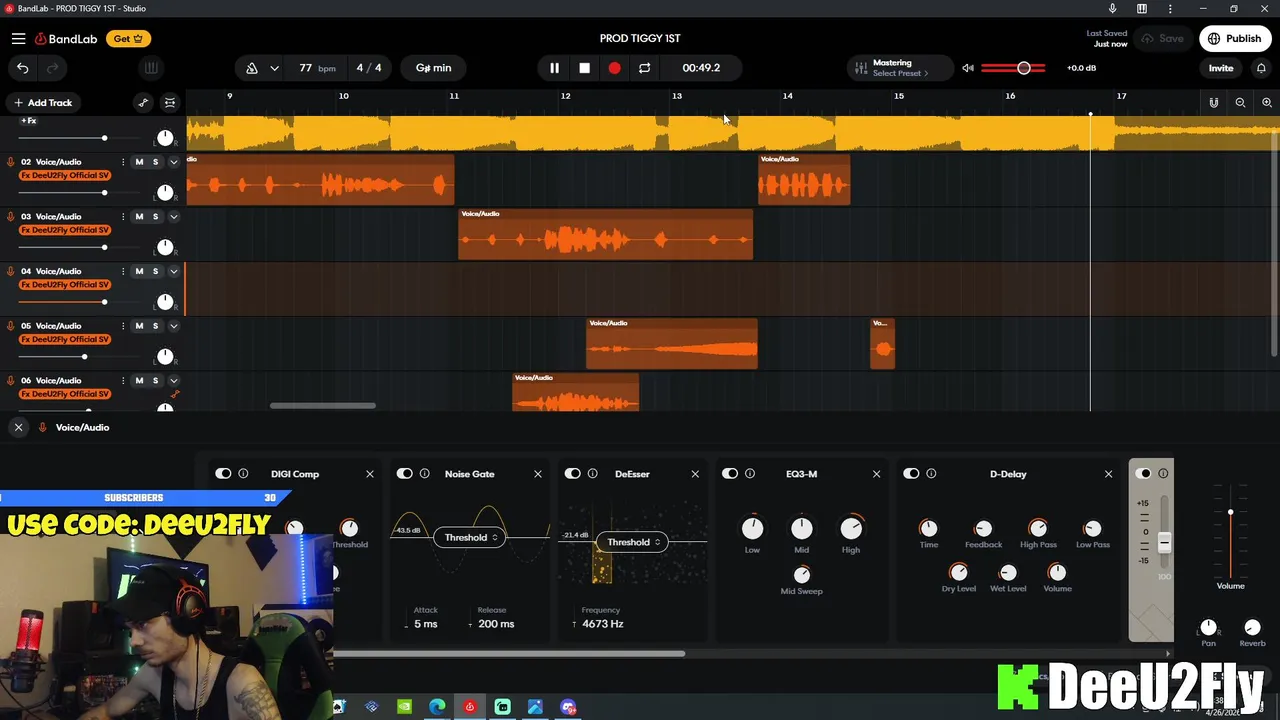The image size is (1280, 720).
Task: Toggle the D-Delay effect on/off
Action: point(911,474)
